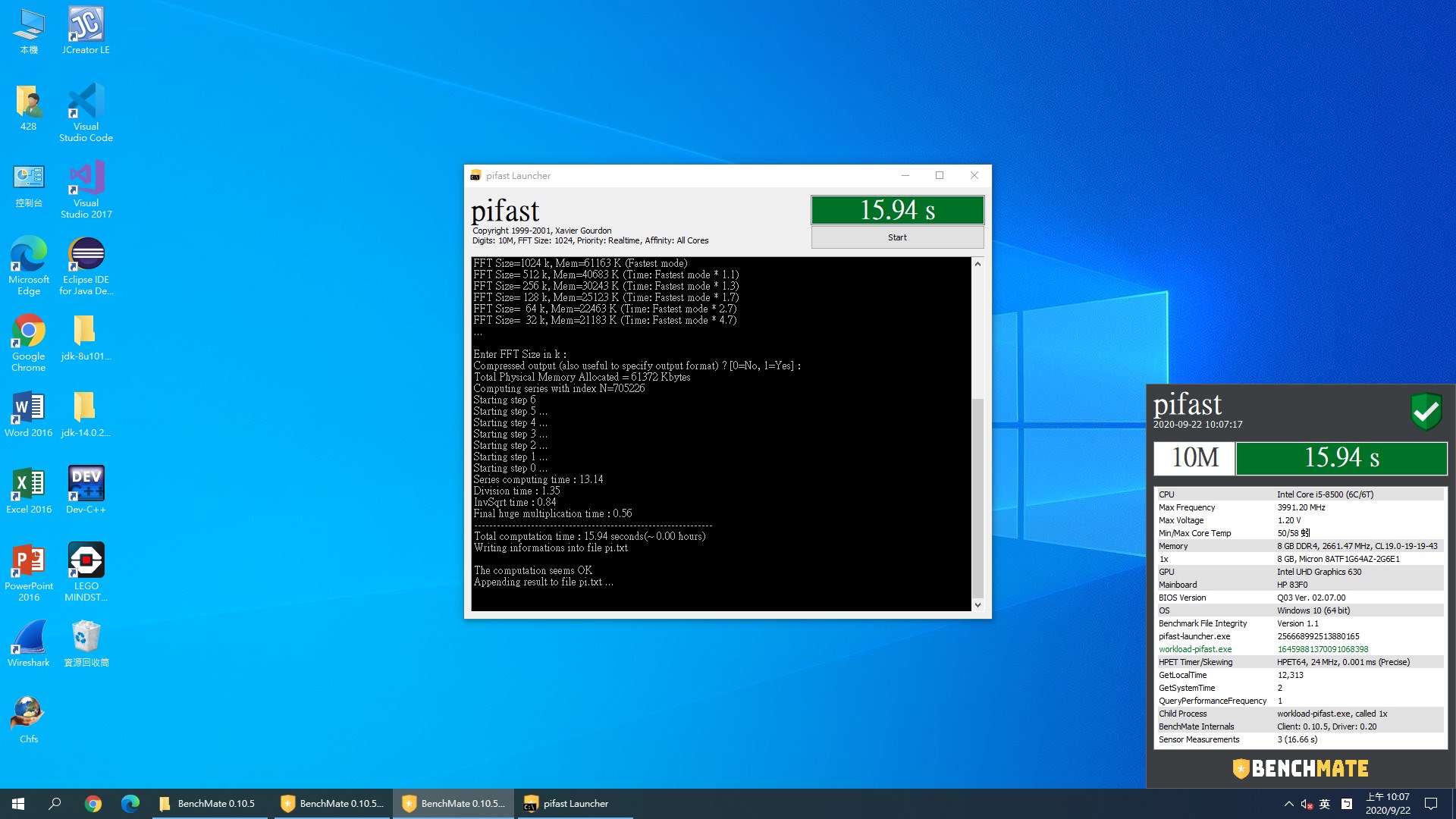
Task: Launch Excel 2016 desktop shortcut
Action: (29, 491)
